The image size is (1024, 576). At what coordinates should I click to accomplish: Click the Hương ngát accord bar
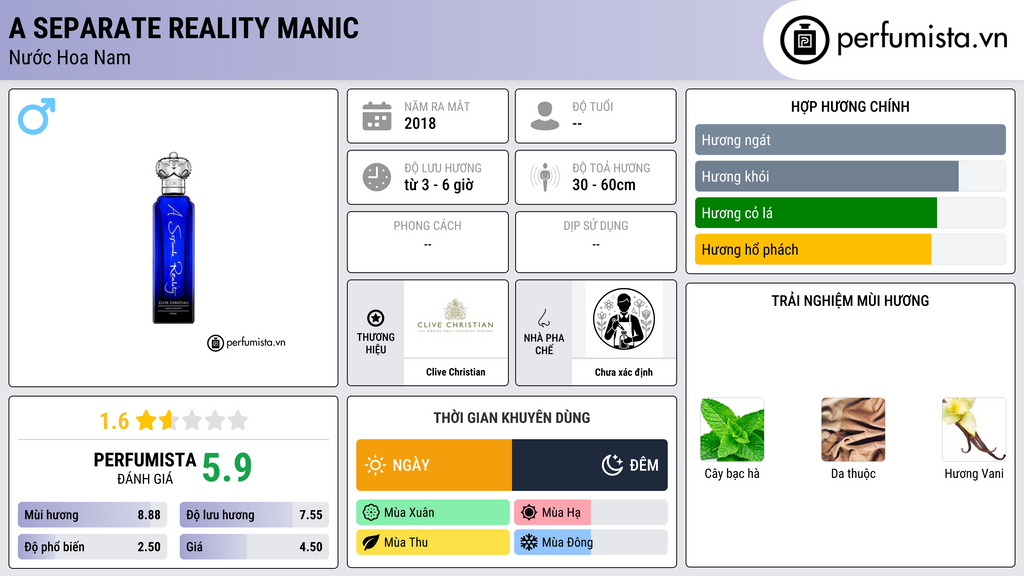pyautogui.click(x=850, y=140)
